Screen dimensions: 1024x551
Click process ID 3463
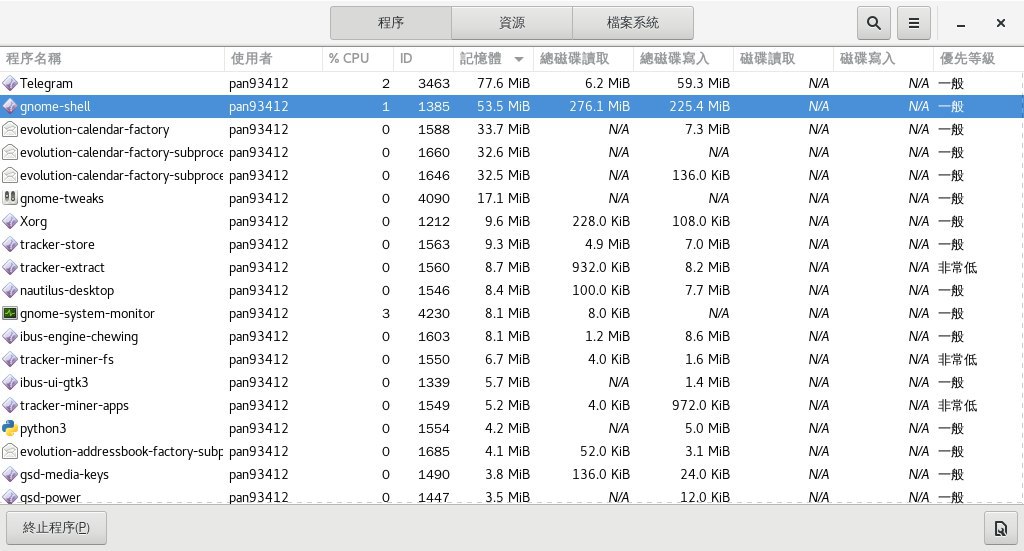434,84
